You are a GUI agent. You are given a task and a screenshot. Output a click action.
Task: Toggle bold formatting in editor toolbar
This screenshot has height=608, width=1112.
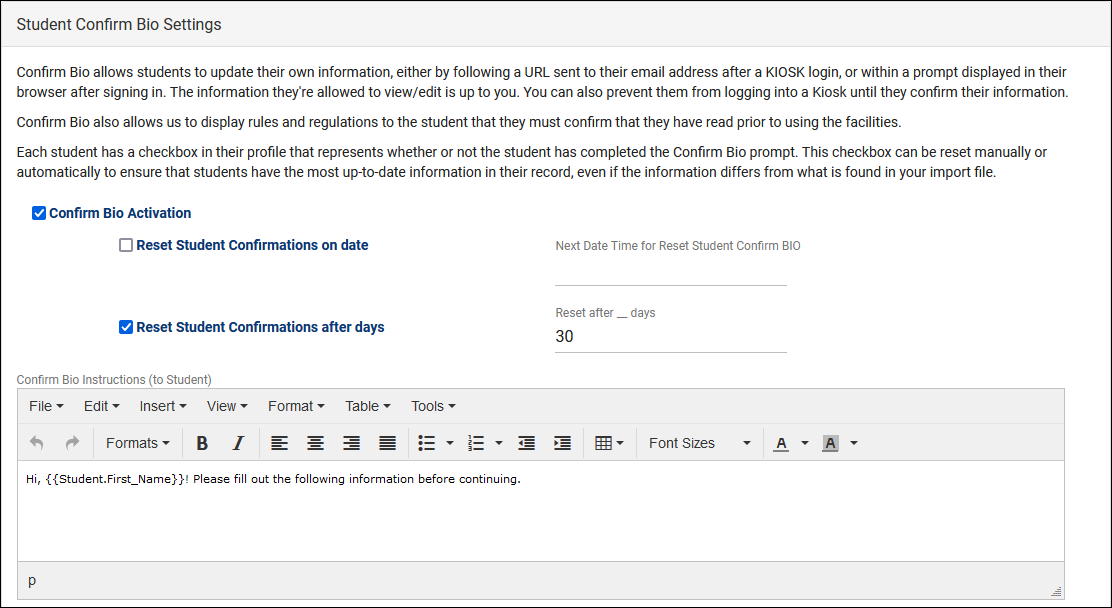[x=202, y=443]
